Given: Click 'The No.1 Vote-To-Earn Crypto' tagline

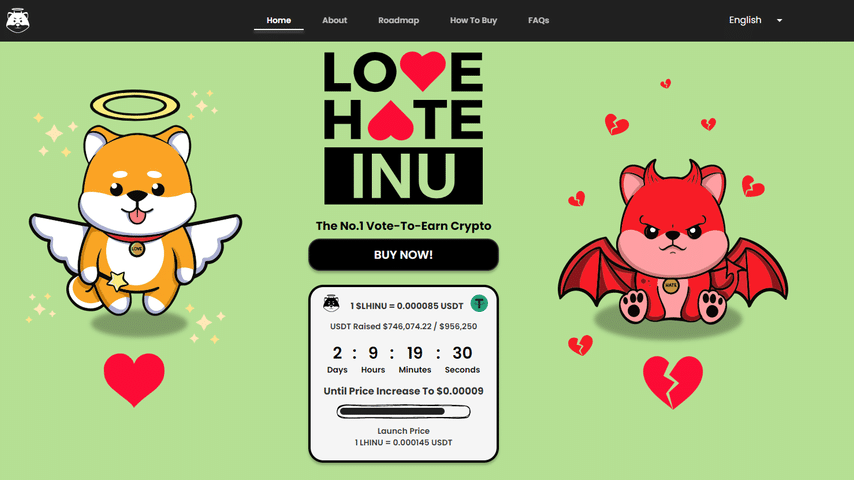Looking at the screenshot, I should (x=404, y=226).
